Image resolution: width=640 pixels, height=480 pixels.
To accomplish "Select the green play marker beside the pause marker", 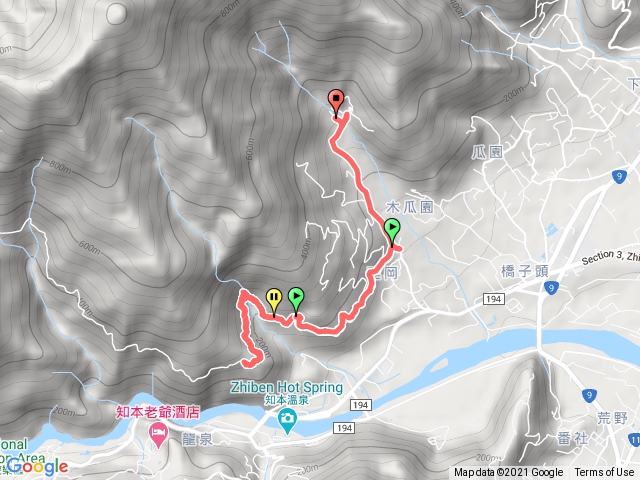I will pos(296,300).
